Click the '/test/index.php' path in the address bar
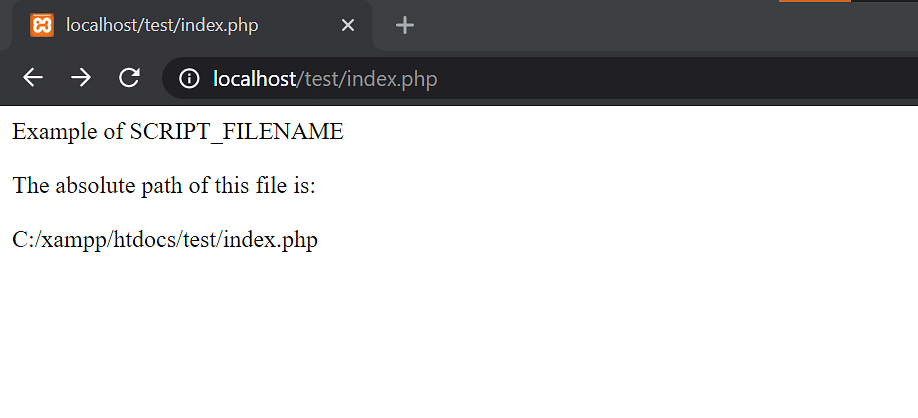This screenshot has width=918, height=418. [x=367, y=78]
